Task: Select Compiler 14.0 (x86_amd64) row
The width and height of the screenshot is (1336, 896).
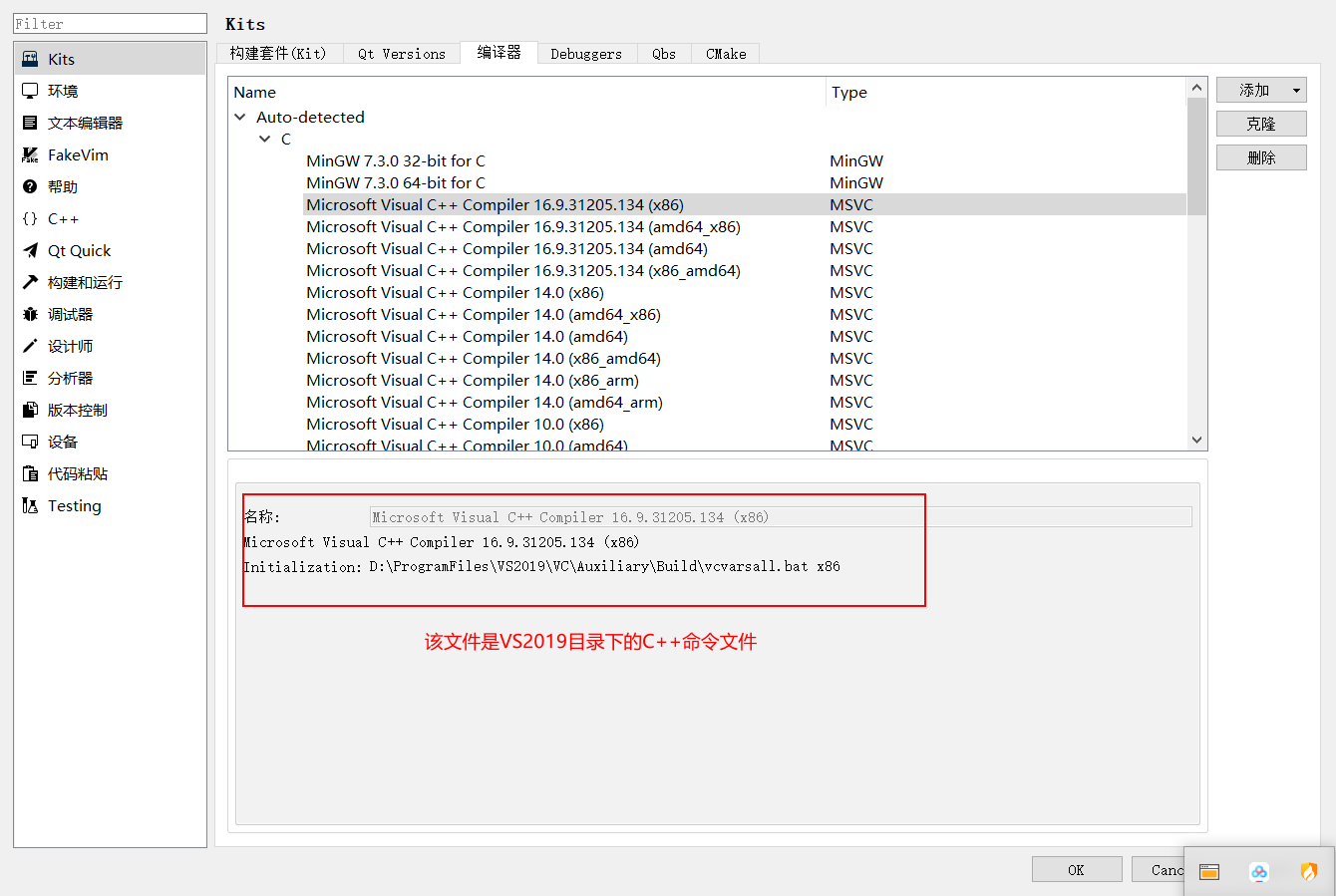Action: pyautogui.click(x=745, y=358)
